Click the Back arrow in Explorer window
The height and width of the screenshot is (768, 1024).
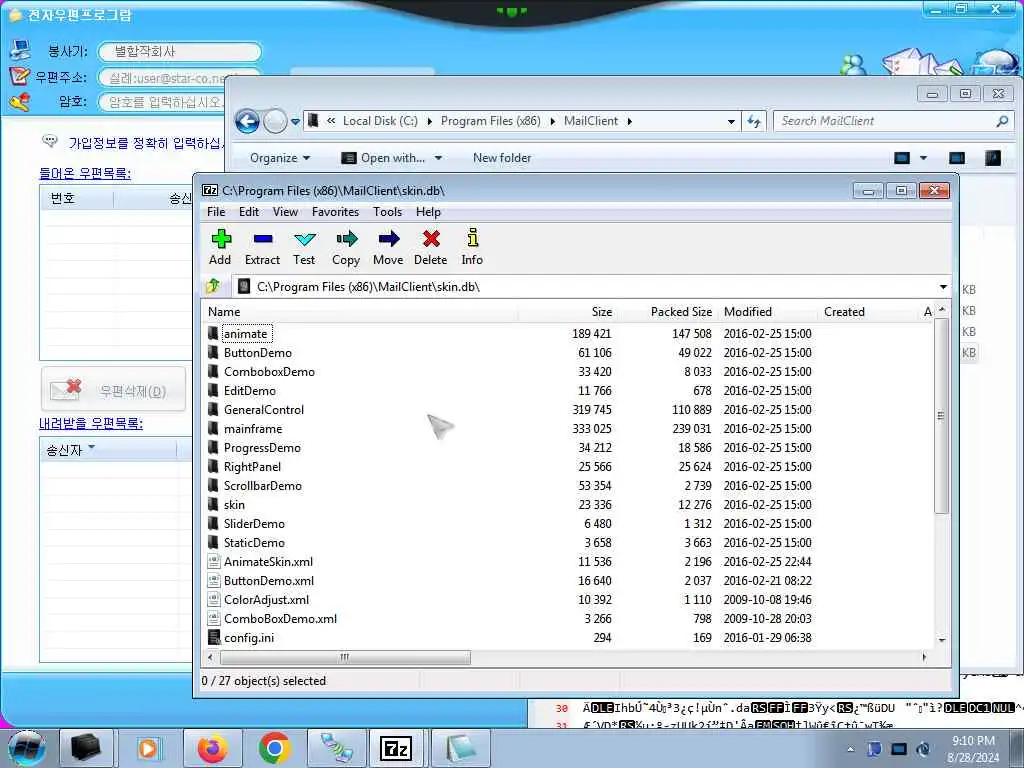[x=247, y=121]
